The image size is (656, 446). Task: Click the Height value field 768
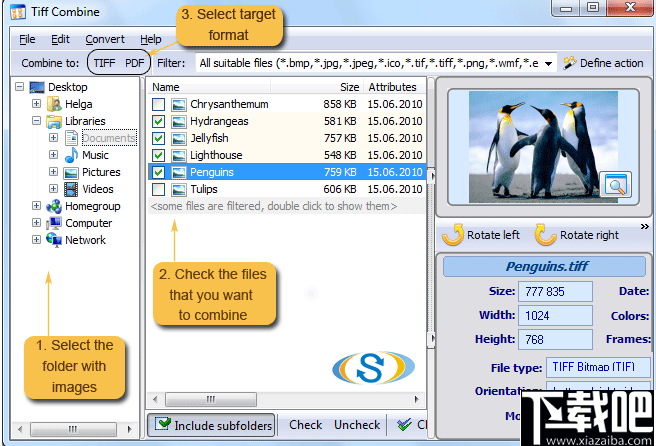[555, 339]
